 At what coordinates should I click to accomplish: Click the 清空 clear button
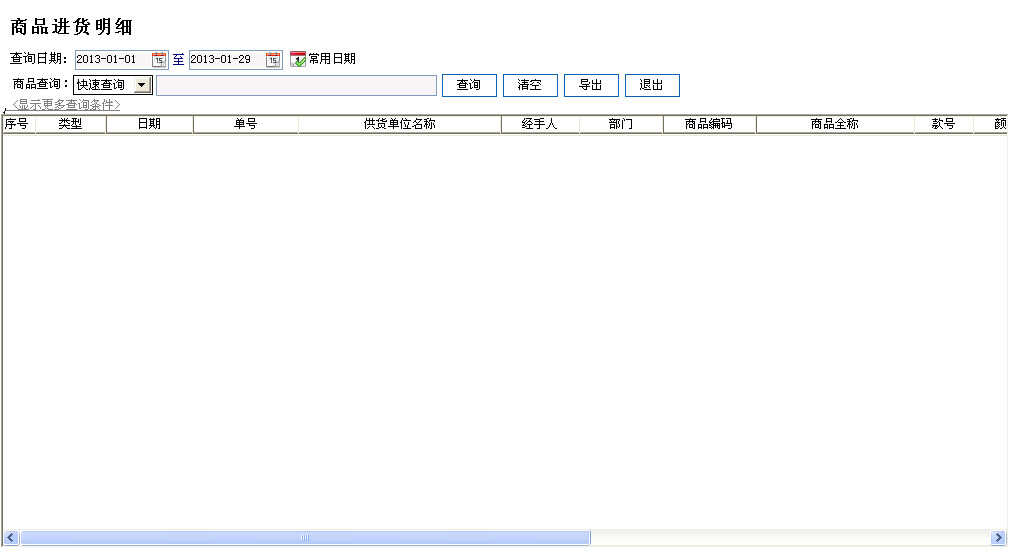[530, 85]
